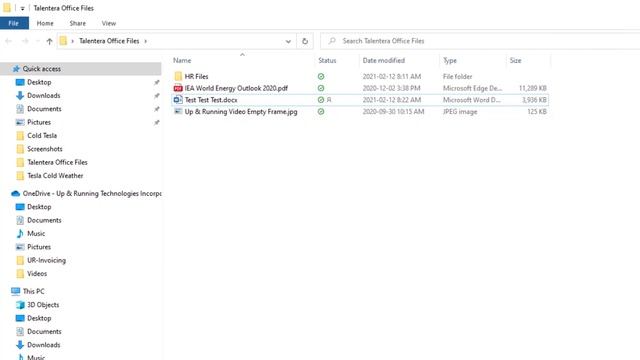Click the 11,289 KB size cell
This screenshot has width=640, height=360.
point(533,88)
